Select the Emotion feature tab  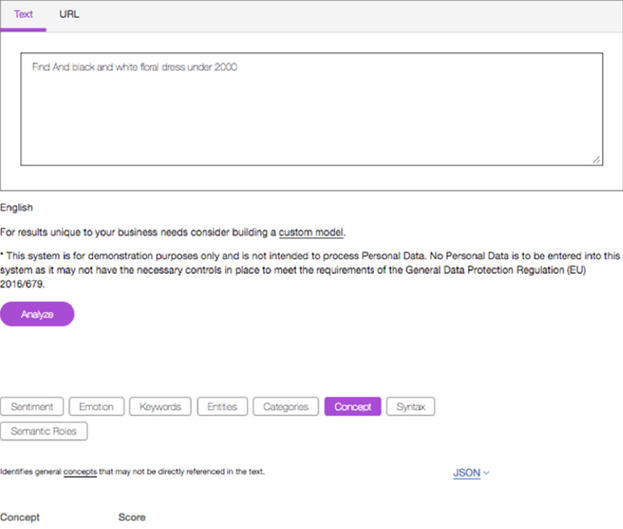[96, 407]
